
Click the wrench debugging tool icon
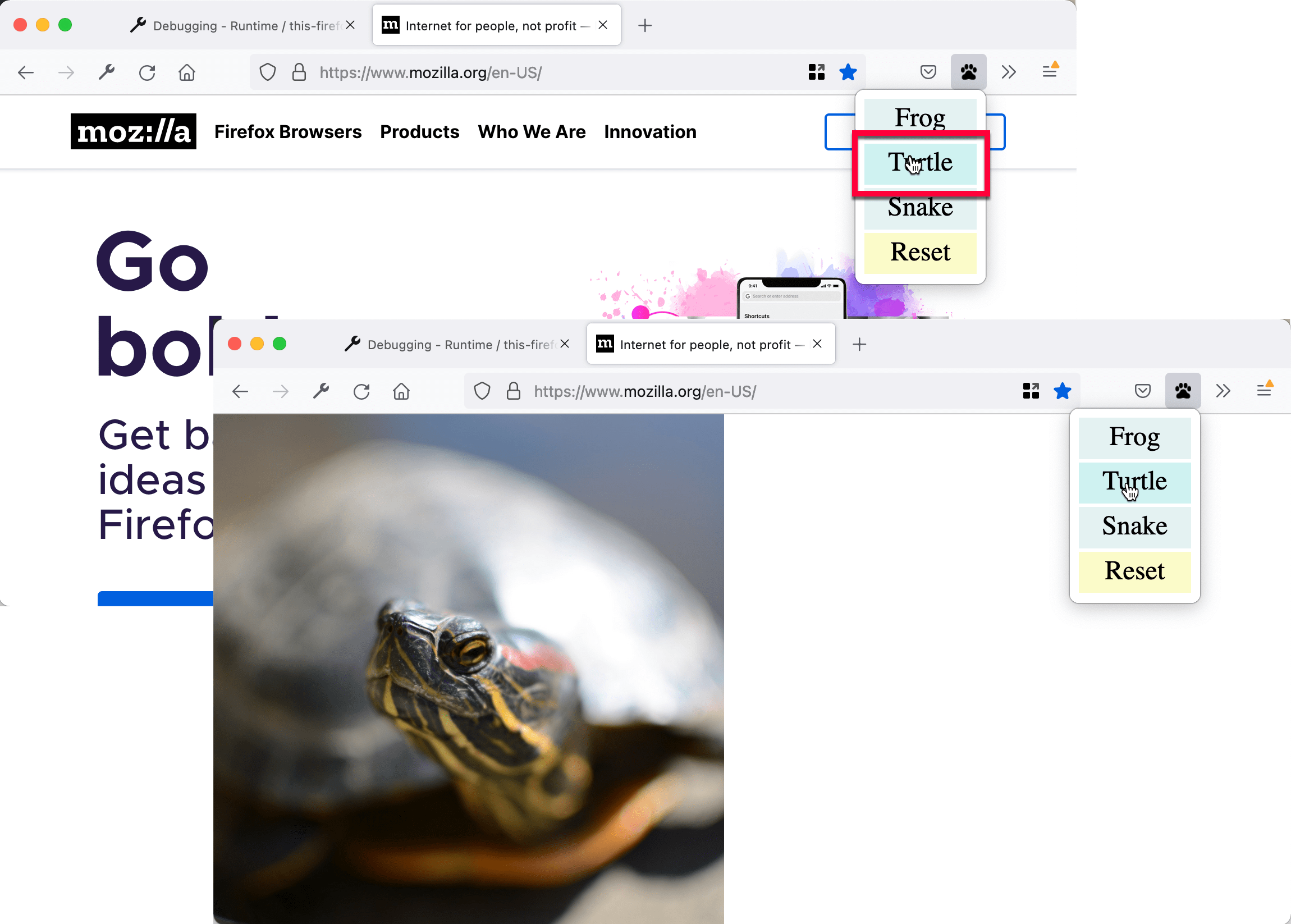click(108, 71)
